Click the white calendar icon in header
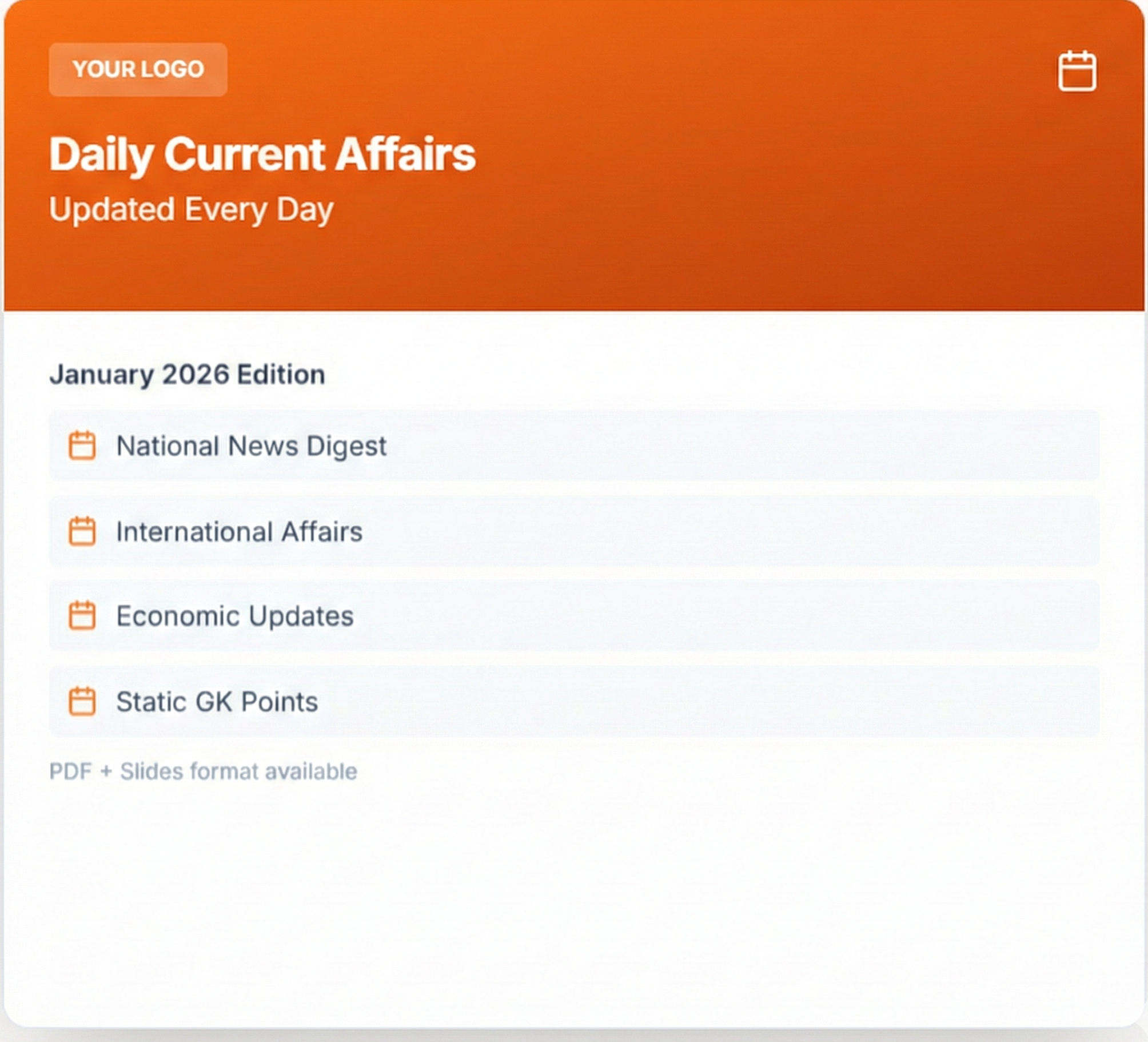This screenshot has height=1042, width=1148. 1077,71
